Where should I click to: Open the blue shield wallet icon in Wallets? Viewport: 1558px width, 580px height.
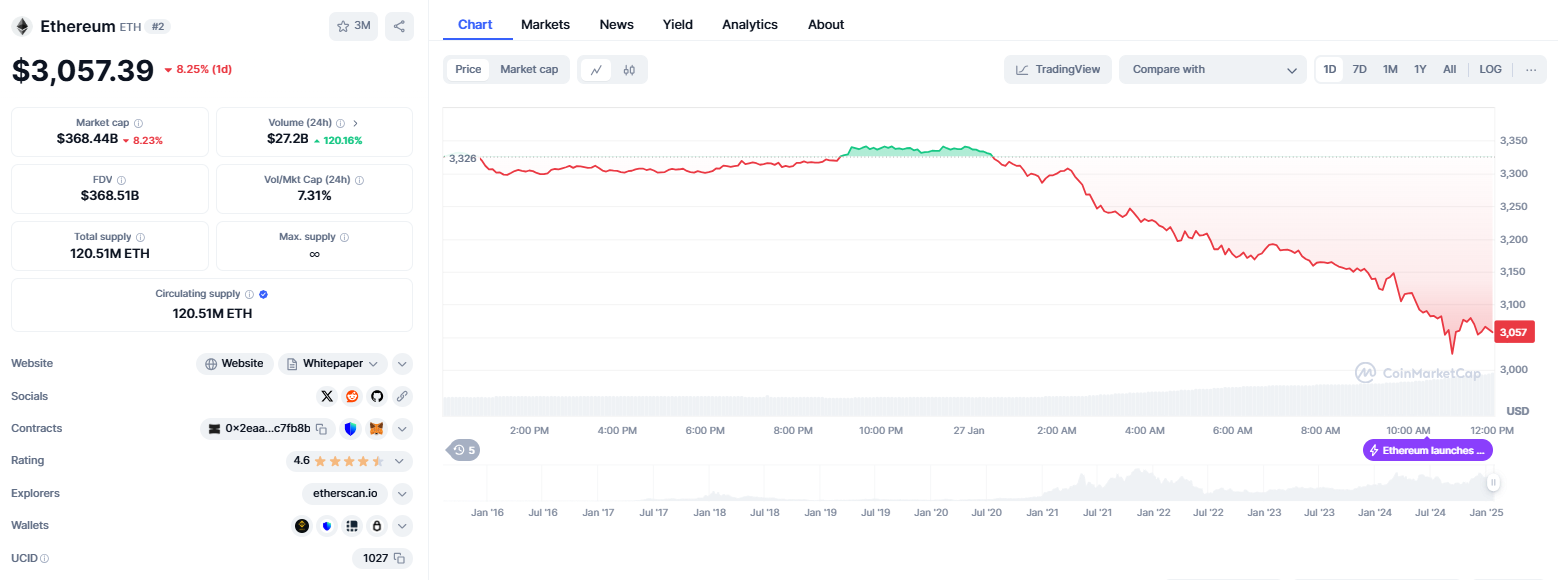327,525
